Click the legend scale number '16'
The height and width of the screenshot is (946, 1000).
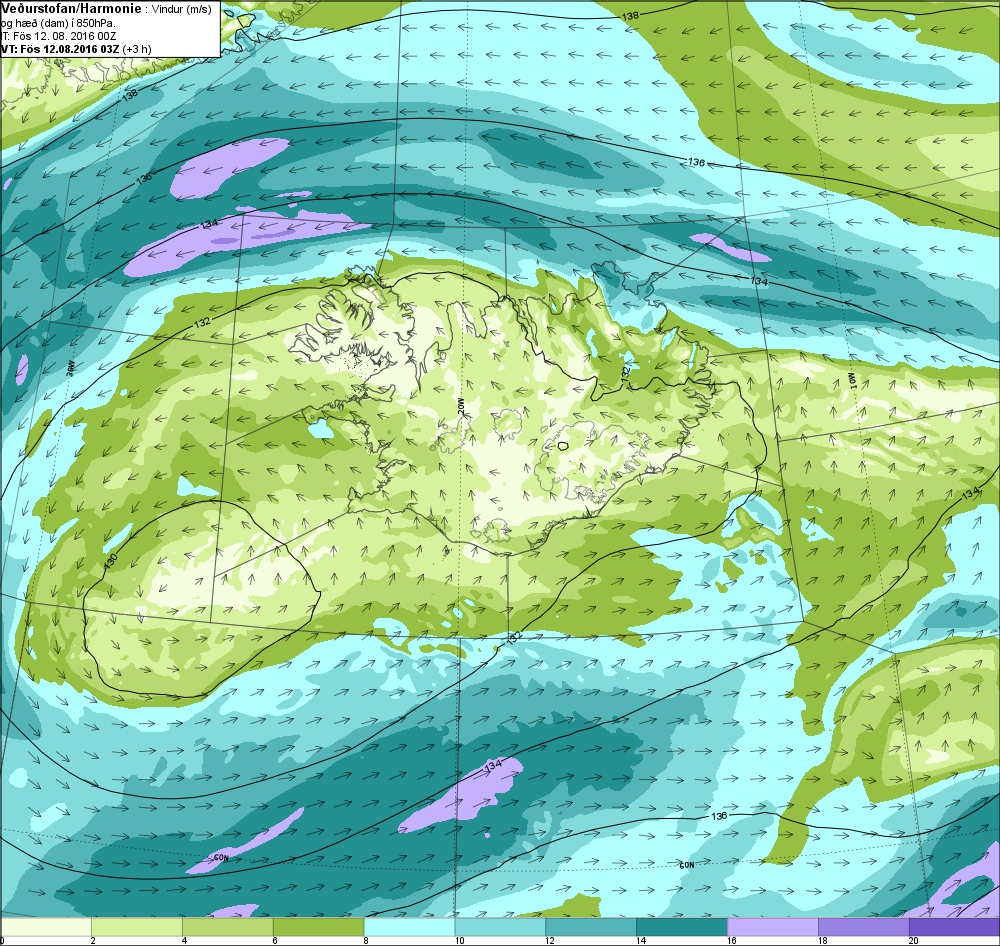tap(732, 940)
